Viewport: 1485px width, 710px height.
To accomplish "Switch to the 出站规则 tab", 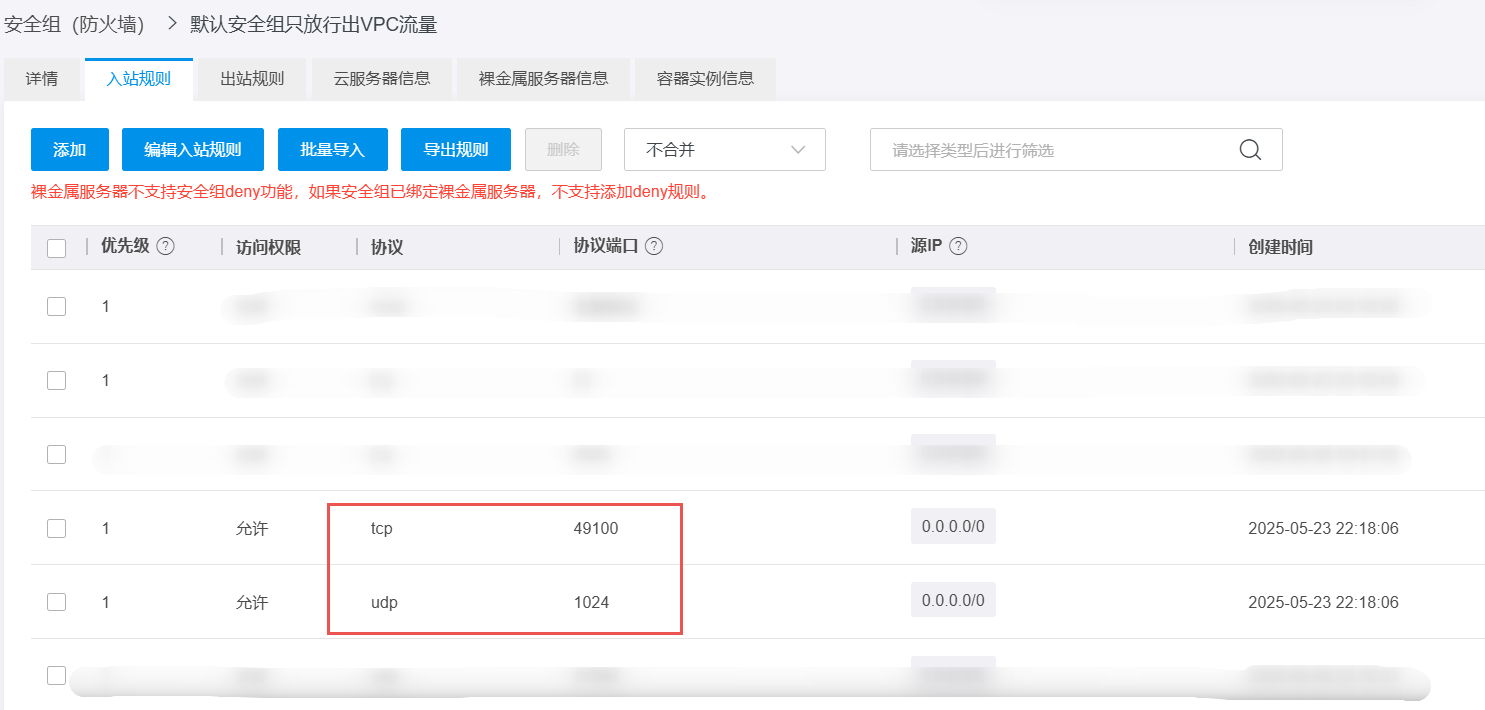I will click(x=252, y=79).
